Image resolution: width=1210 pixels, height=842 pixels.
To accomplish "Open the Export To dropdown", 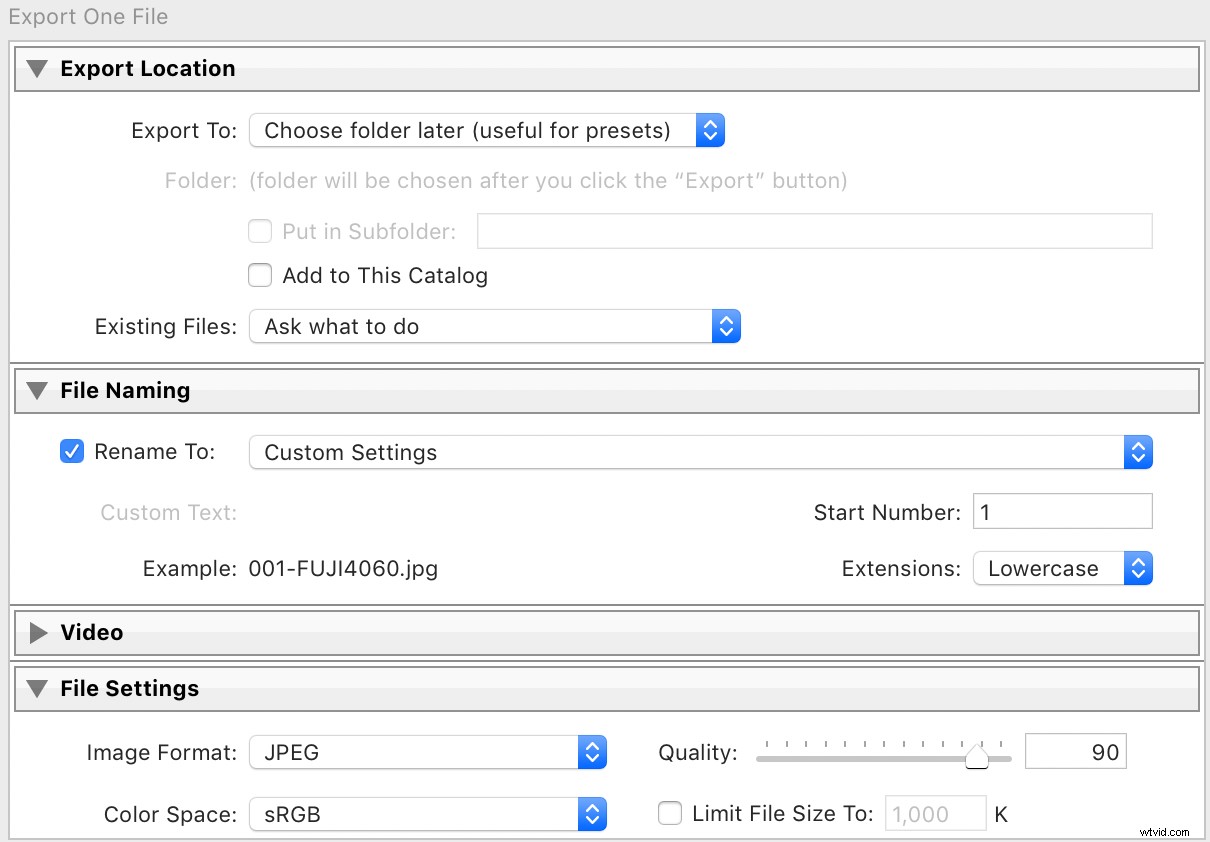I will (486, 130).
